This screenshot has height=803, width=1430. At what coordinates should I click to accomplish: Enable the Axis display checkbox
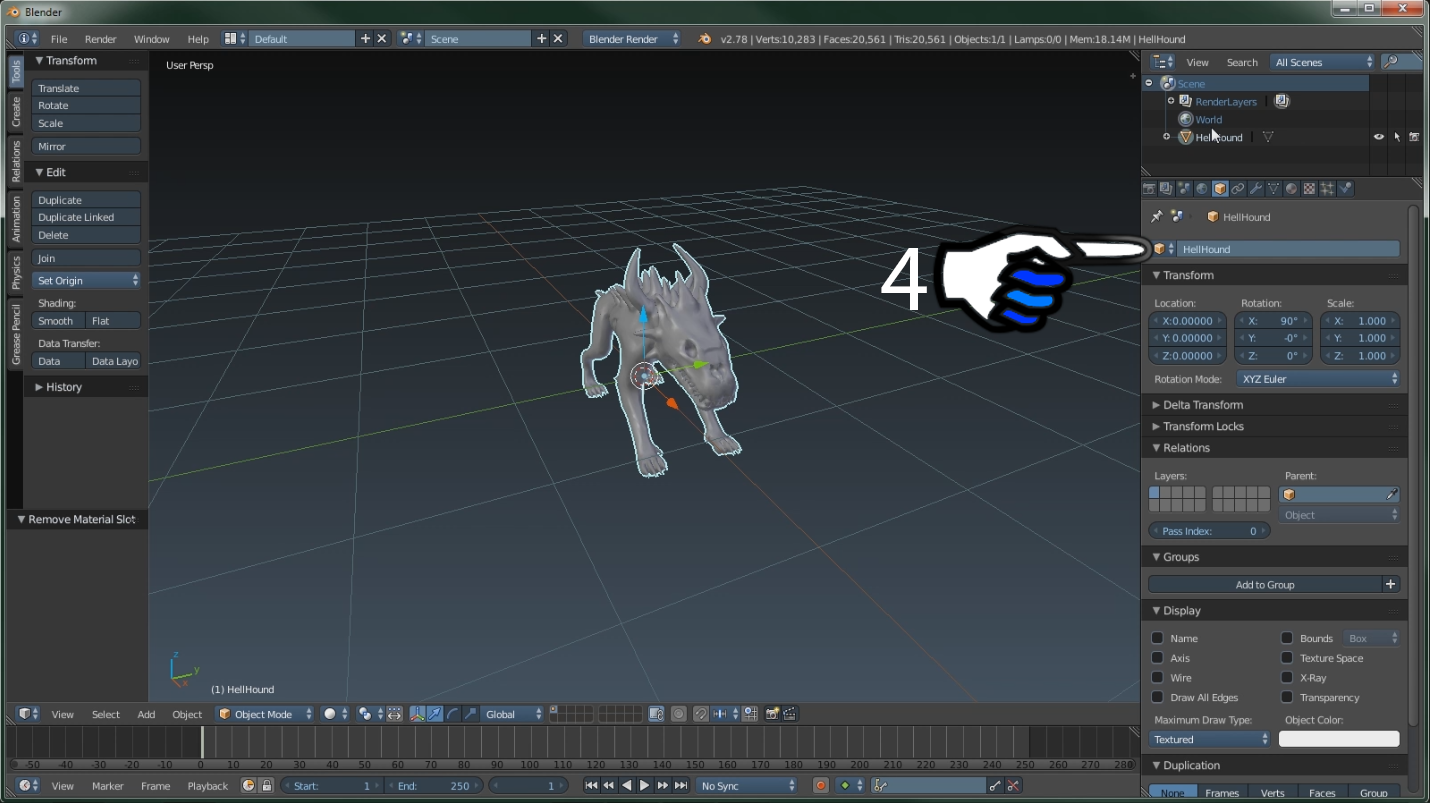coord(1157,658)
